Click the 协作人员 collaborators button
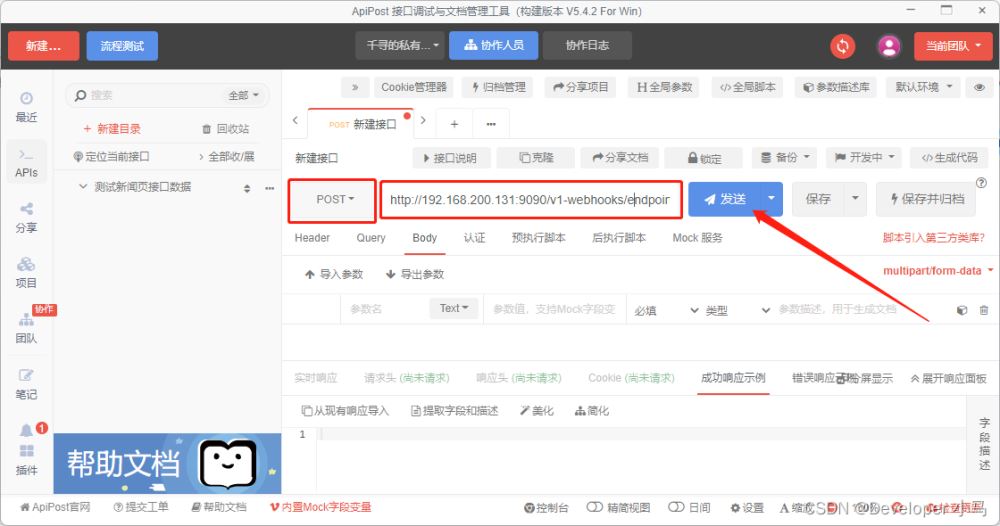Viewport: 1000px width, 526px height. pos(494,45)
